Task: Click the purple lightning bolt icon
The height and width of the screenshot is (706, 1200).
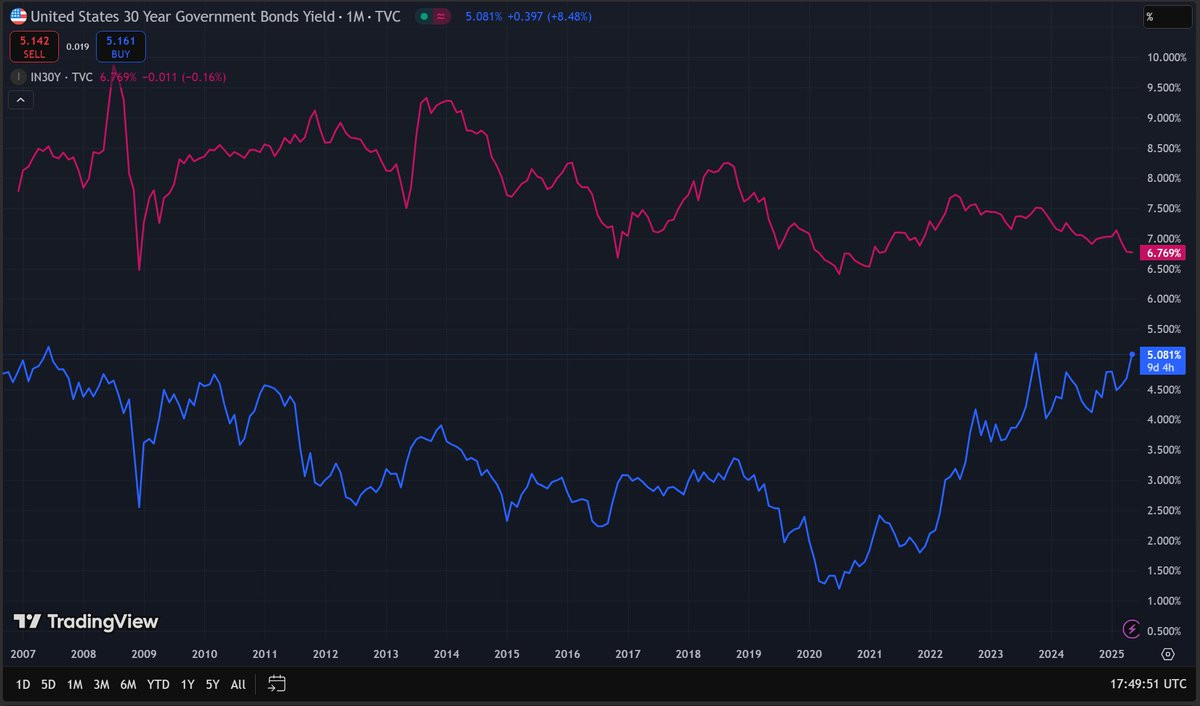Action: [1132, 628]
